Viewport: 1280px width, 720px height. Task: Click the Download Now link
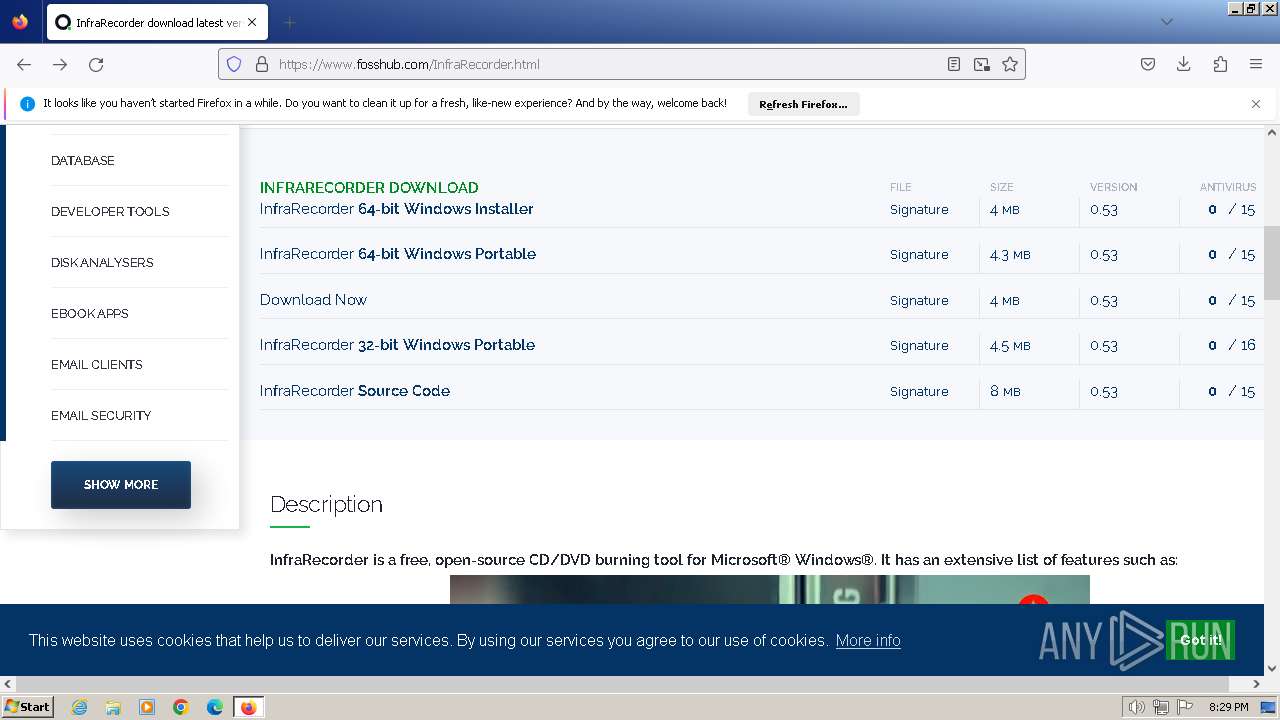[x=313, y=300]
